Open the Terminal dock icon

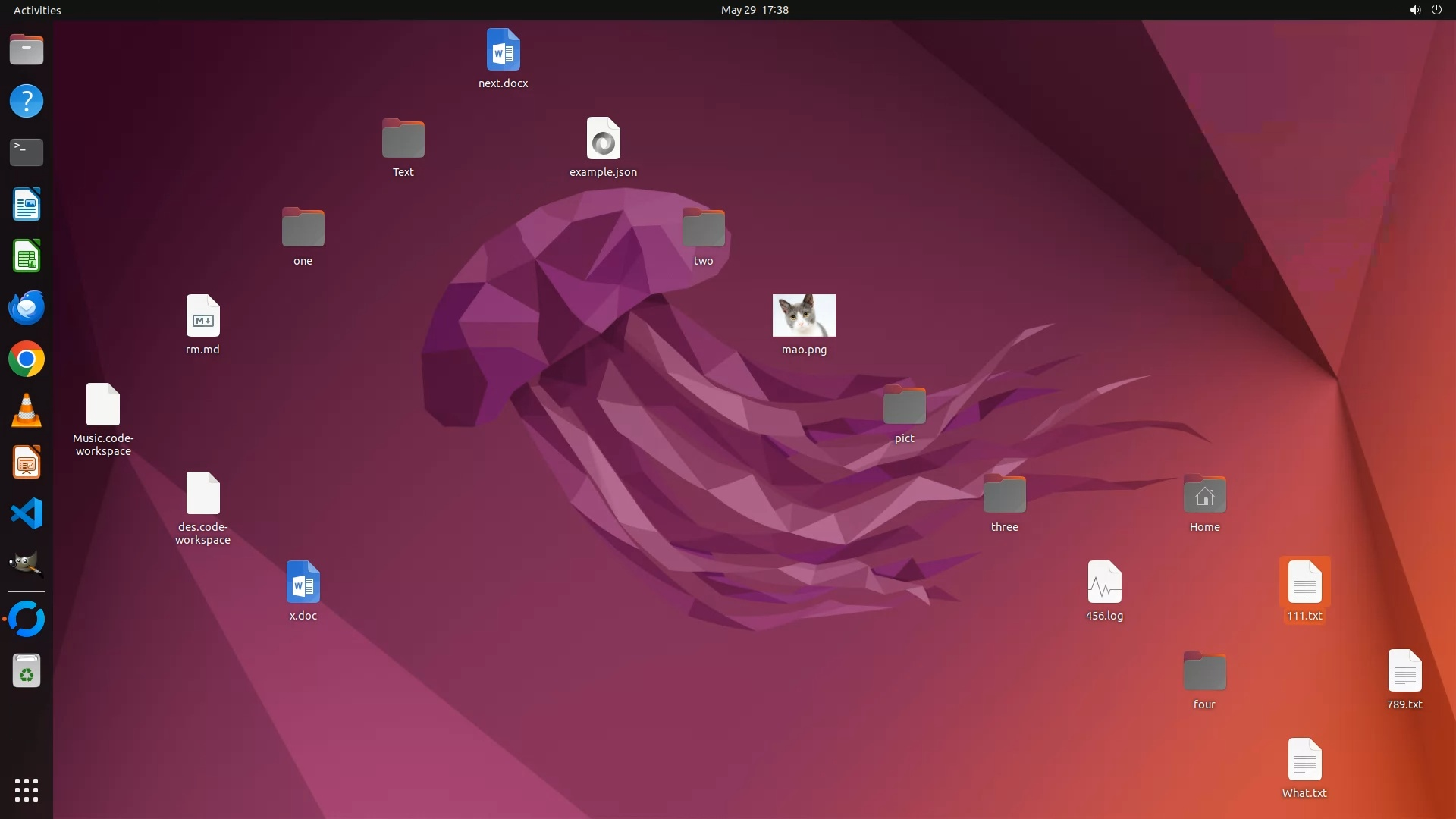tap(27, 152)
